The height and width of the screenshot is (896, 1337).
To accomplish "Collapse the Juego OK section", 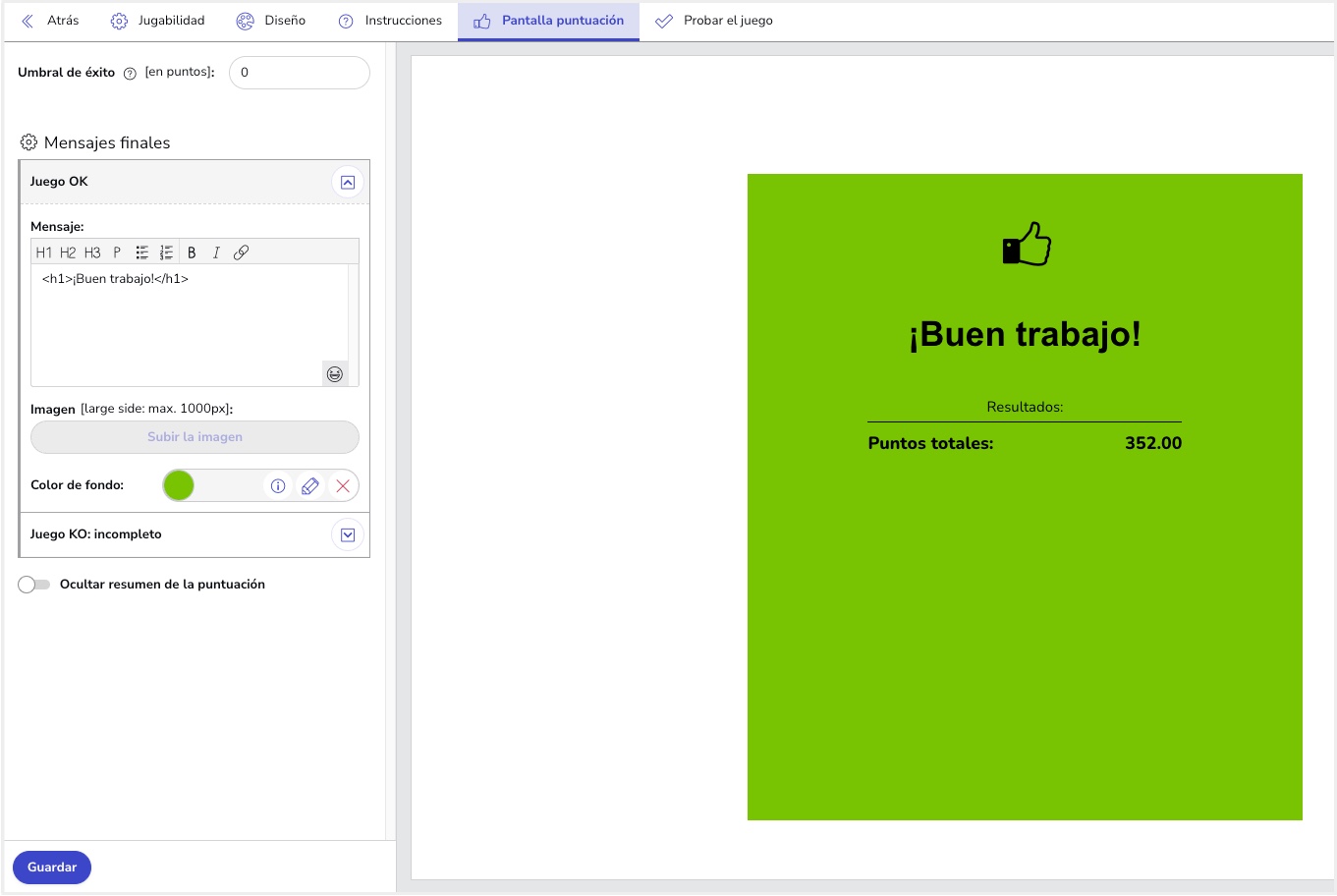I will pos(348,182).
